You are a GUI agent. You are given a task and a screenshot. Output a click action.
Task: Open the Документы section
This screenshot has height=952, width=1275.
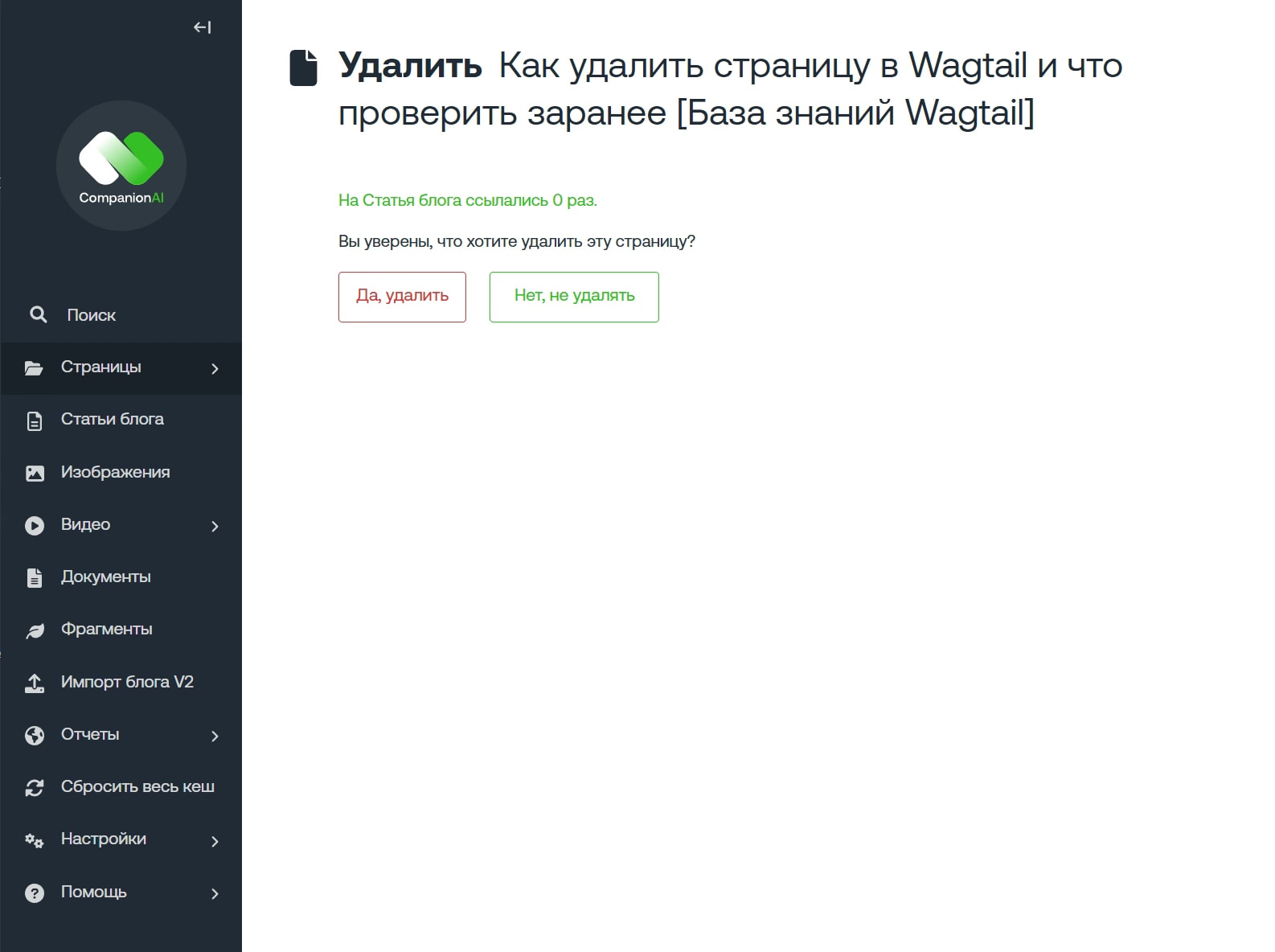point(121,578)
